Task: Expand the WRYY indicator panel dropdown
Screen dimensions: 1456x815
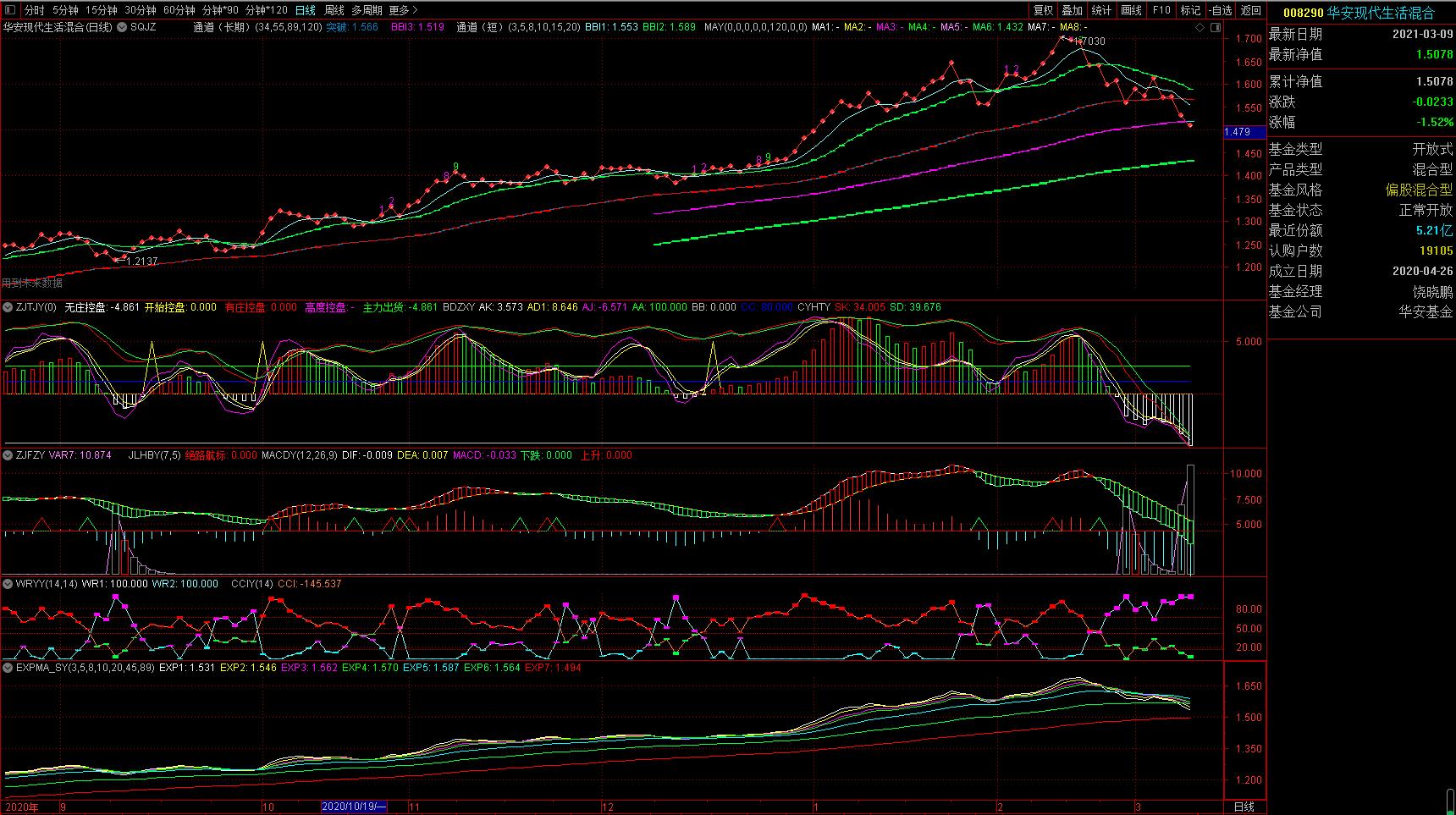Action: pyautogui.click(x=8, y=584)
